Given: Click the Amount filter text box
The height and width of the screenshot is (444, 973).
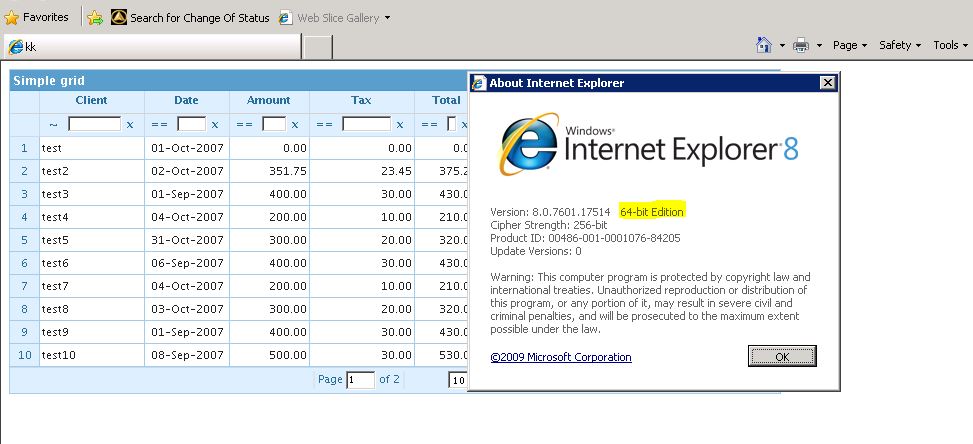Looking at the screenshot, I should [274, 124].
